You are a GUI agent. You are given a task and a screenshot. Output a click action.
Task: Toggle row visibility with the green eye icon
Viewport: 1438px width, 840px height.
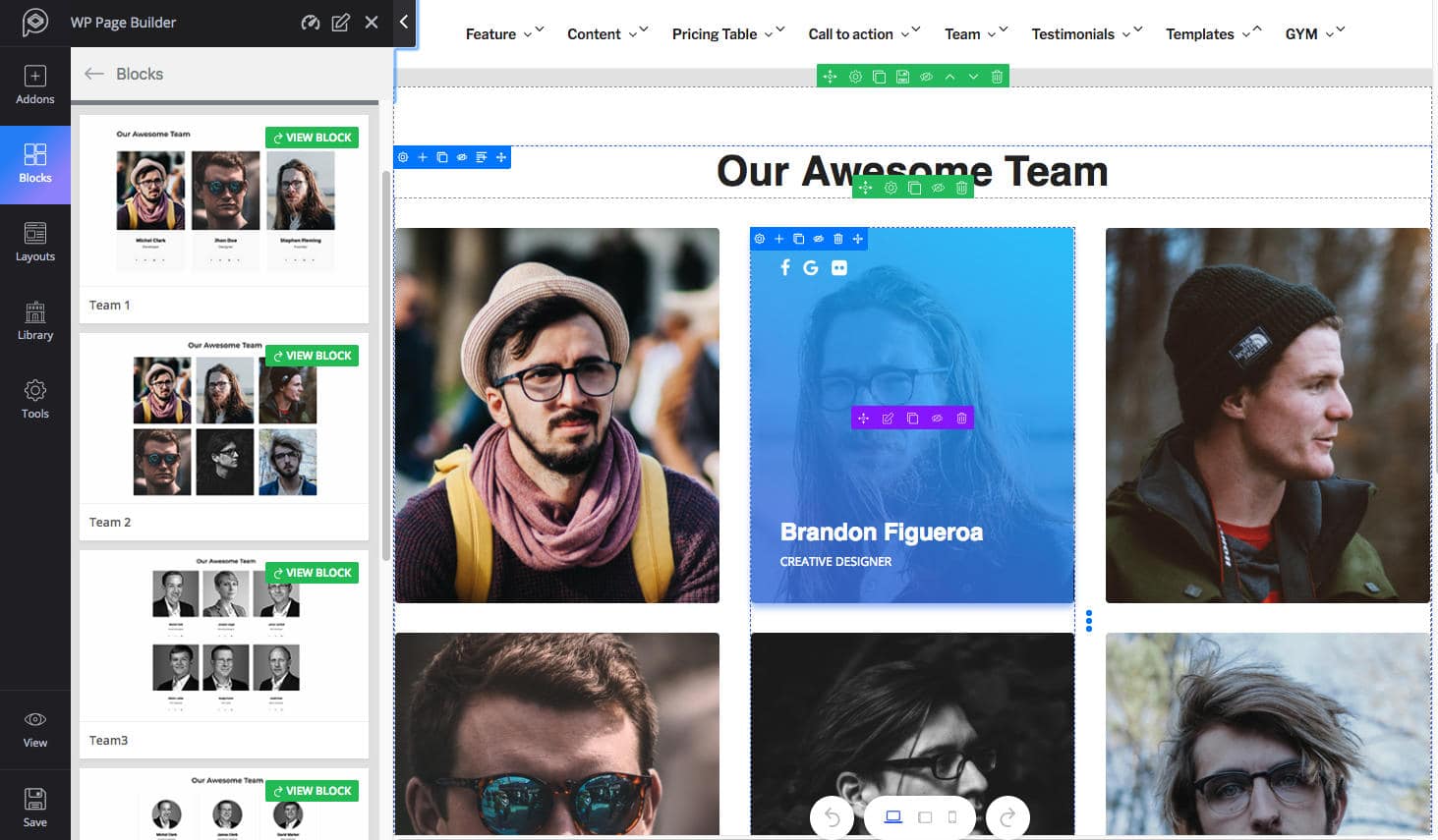click(x=926, y=76)
